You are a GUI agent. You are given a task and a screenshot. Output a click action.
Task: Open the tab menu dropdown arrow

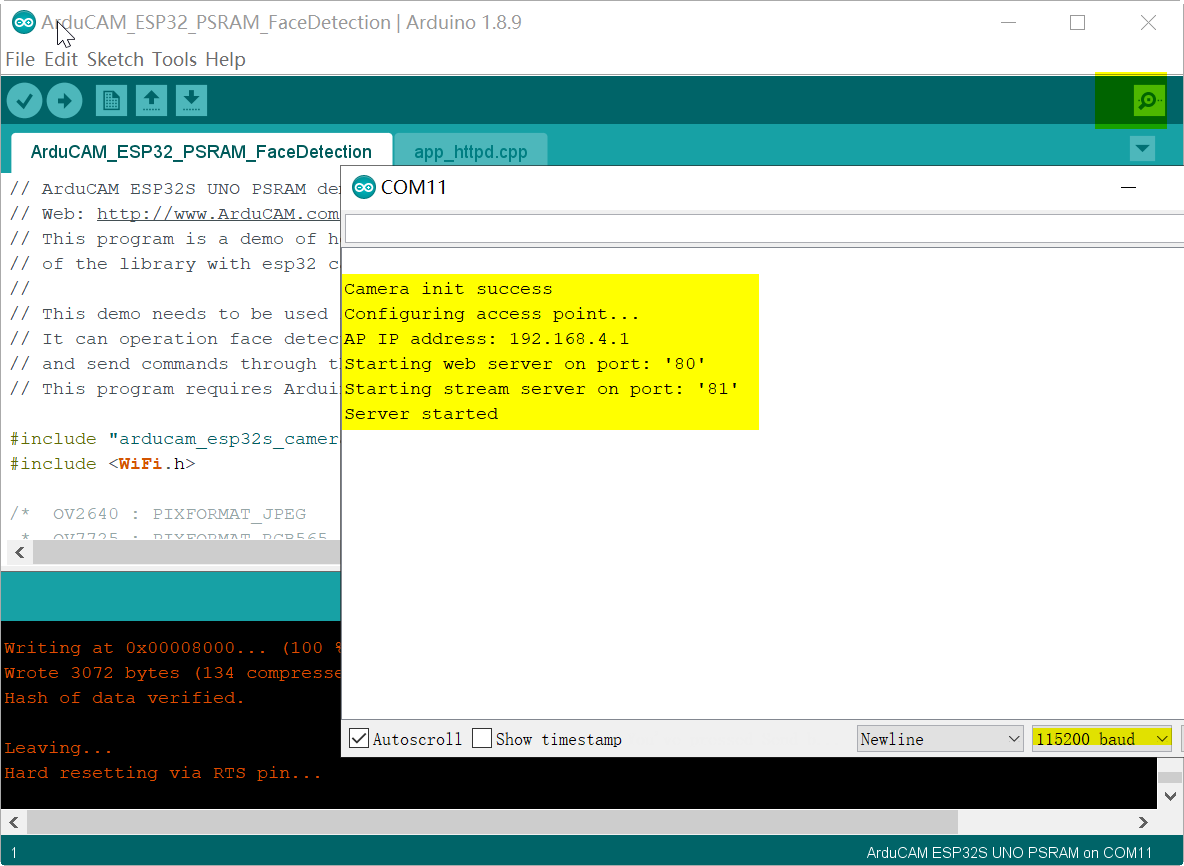(x=1142, y=148)
